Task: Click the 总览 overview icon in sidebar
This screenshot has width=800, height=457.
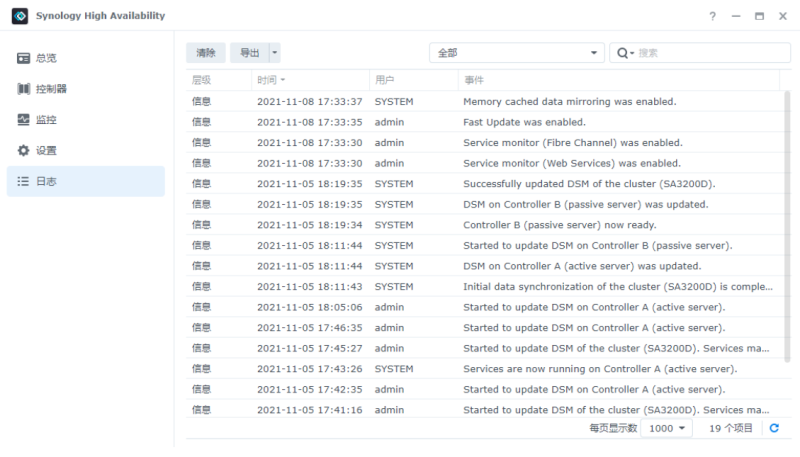Action: 23,58
